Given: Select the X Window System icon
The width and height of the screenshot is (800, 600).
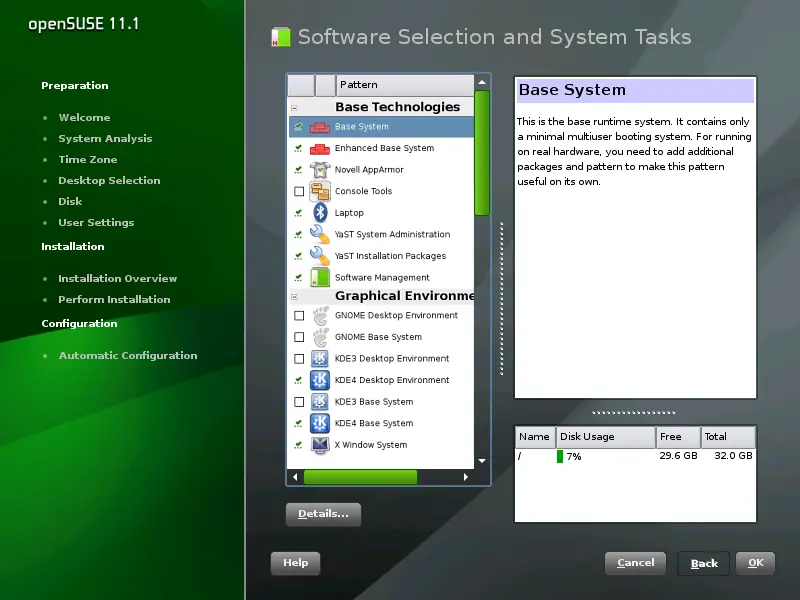Looking at the screenshot, I should point(322,444).
